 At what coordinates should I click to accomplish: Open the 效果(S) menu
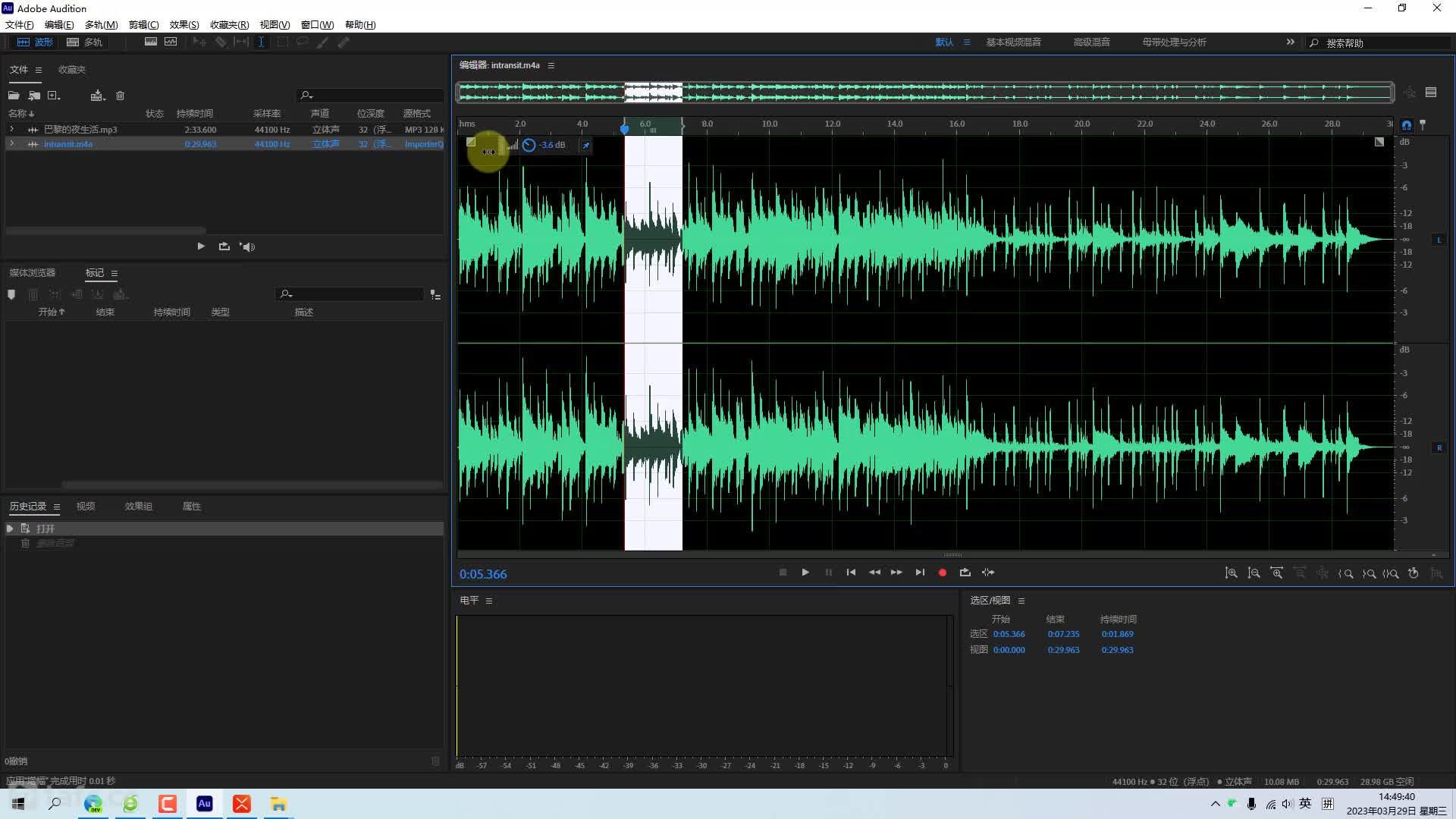[184, 25]
